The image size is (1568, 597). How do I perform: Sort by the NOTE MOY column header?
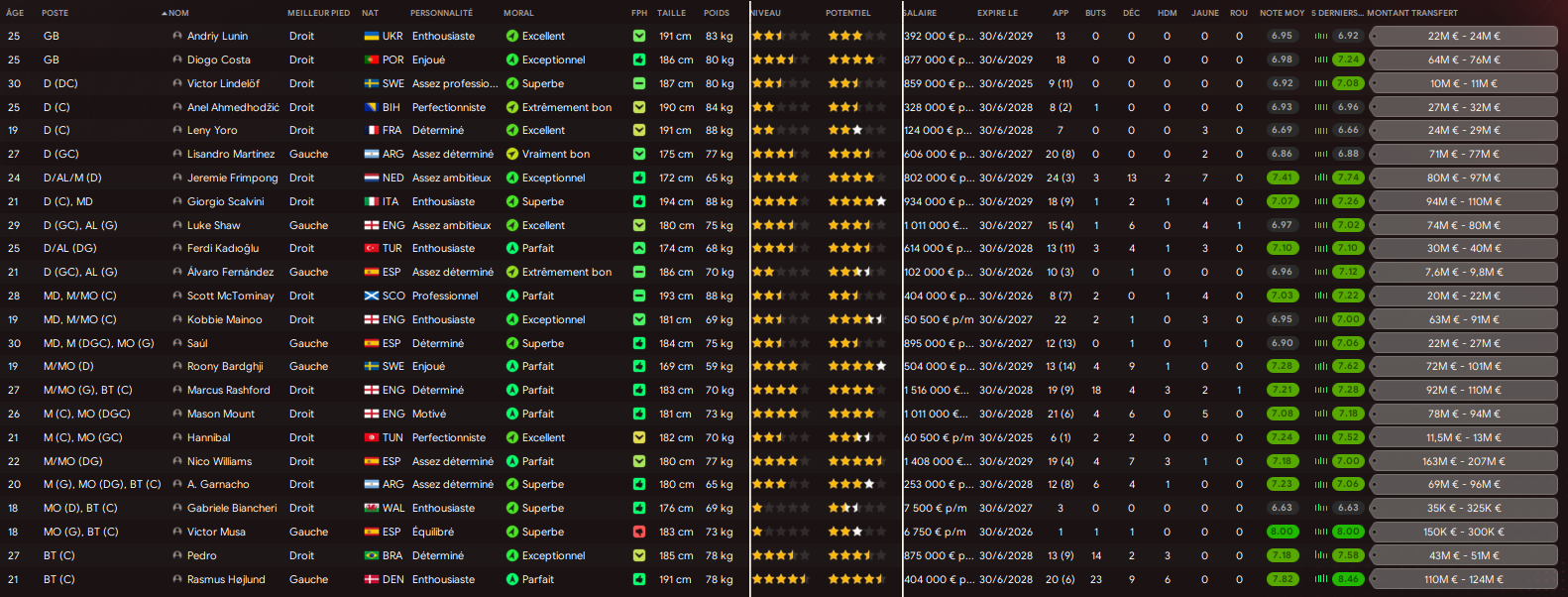click(x=1282, y=13)
